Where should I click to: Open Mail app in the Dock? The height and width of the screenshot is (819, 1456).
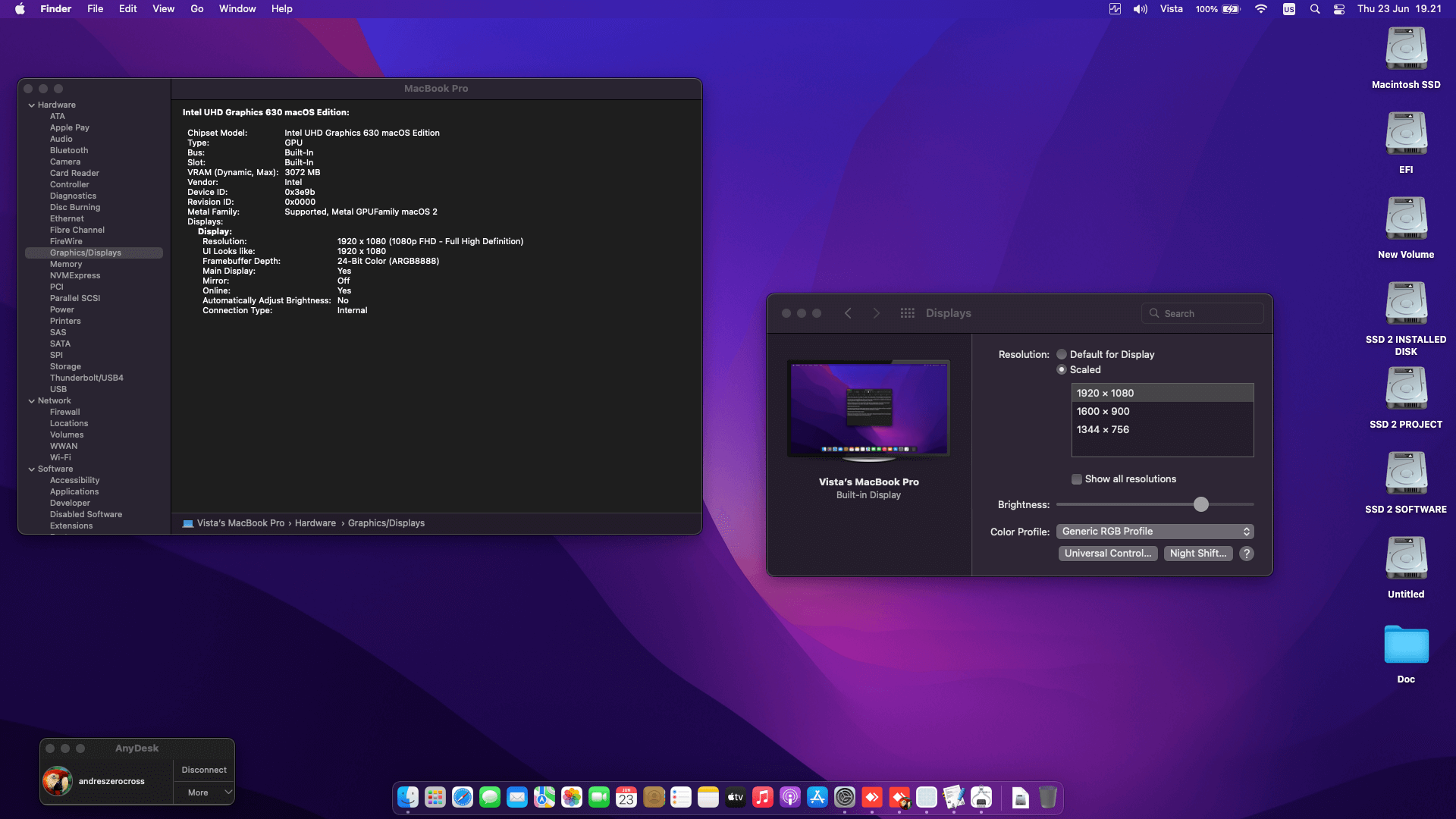tap(517, 797)
